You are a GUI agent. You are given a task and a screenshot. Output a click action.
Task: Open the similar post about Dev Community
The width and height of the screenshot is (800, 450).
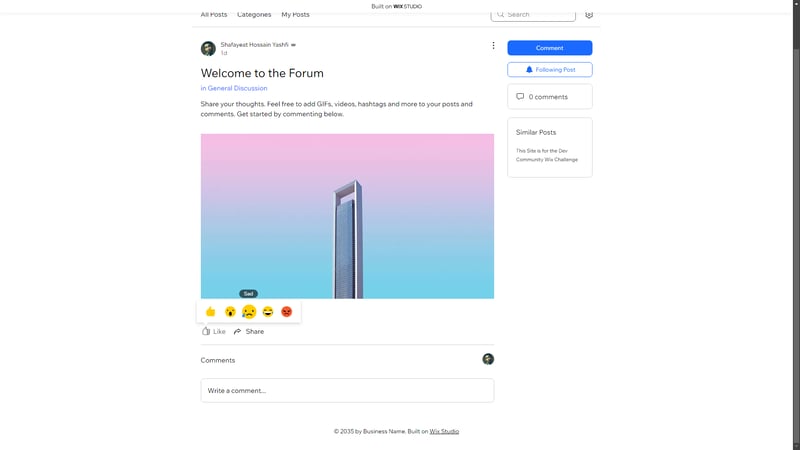tap(547, 155)
